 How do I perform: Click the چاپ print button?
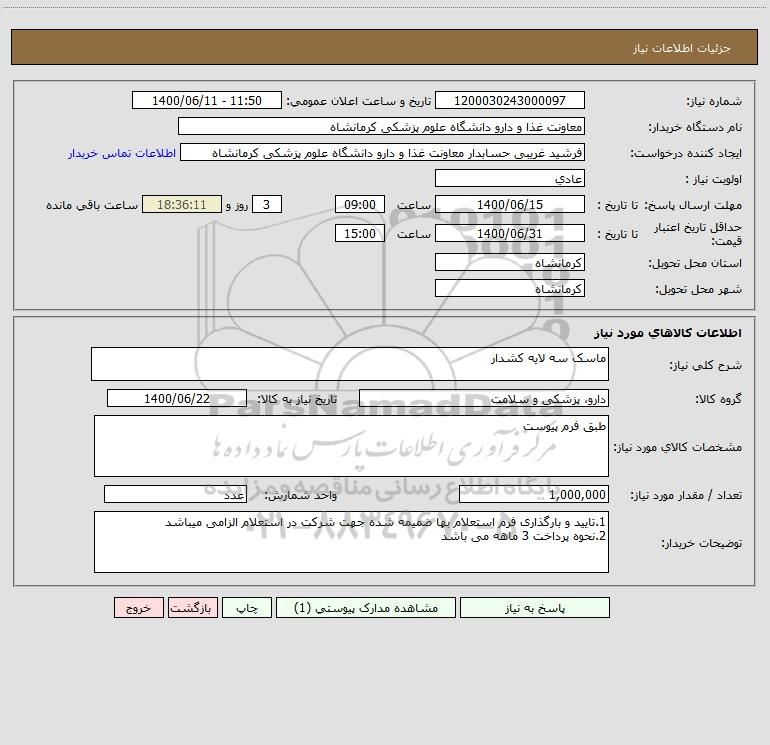pyautogui.click(x=247, y=607)
